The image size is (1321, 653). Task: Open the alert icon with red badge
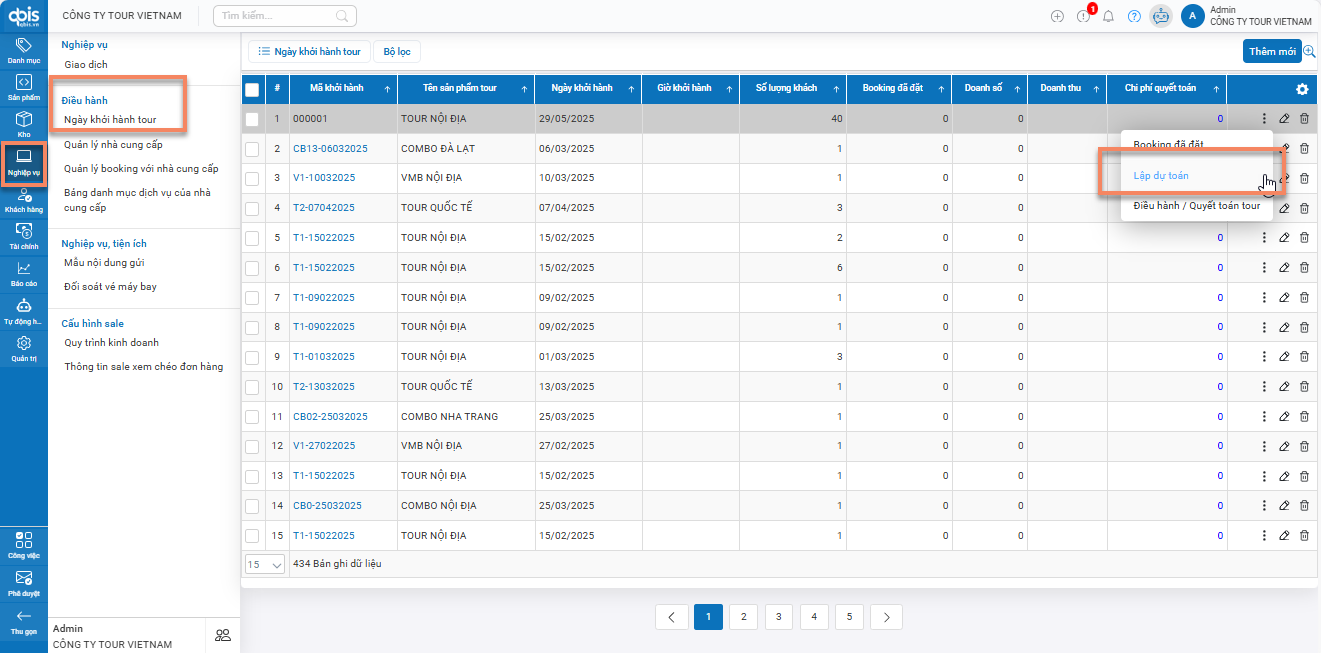tap(1084, 16)
